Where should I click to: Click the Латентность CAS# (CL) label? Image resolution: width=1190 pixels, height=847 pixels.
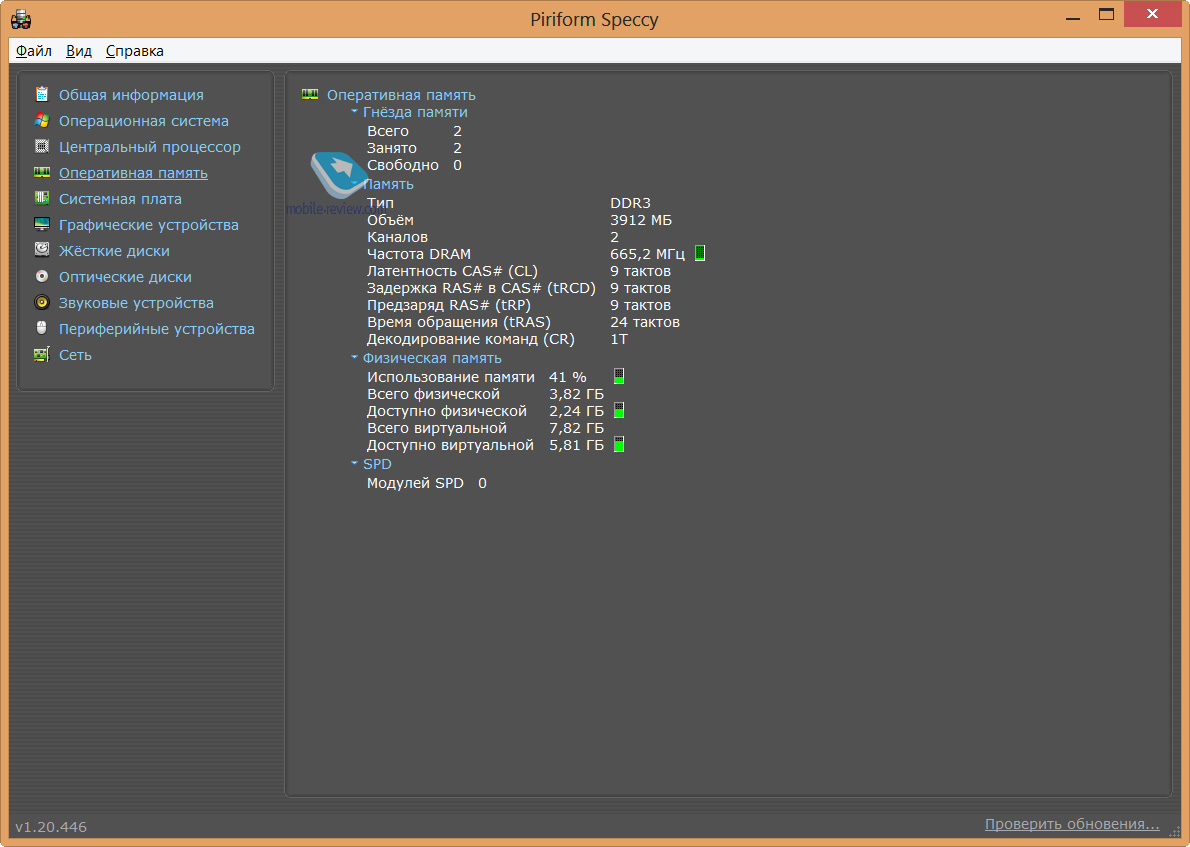point(452,271)
